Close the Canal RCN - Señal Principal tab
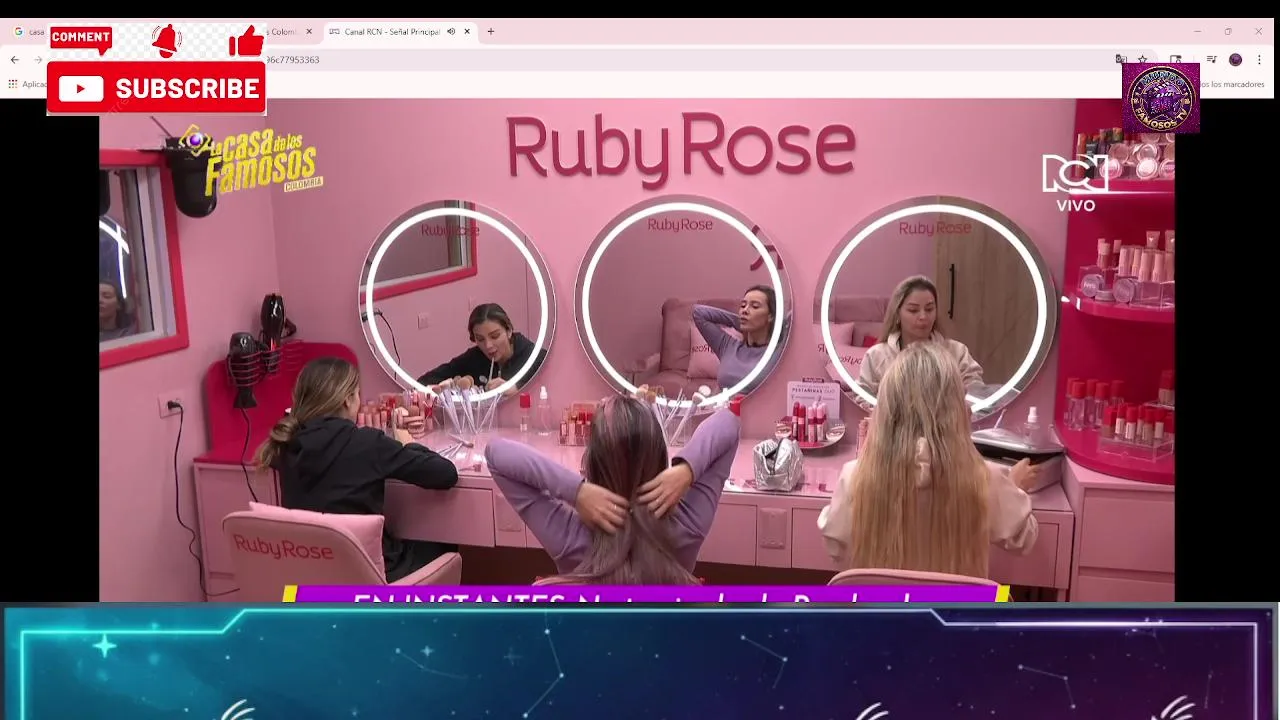This screenshot has width=1280, height=720. pos(467,32)
